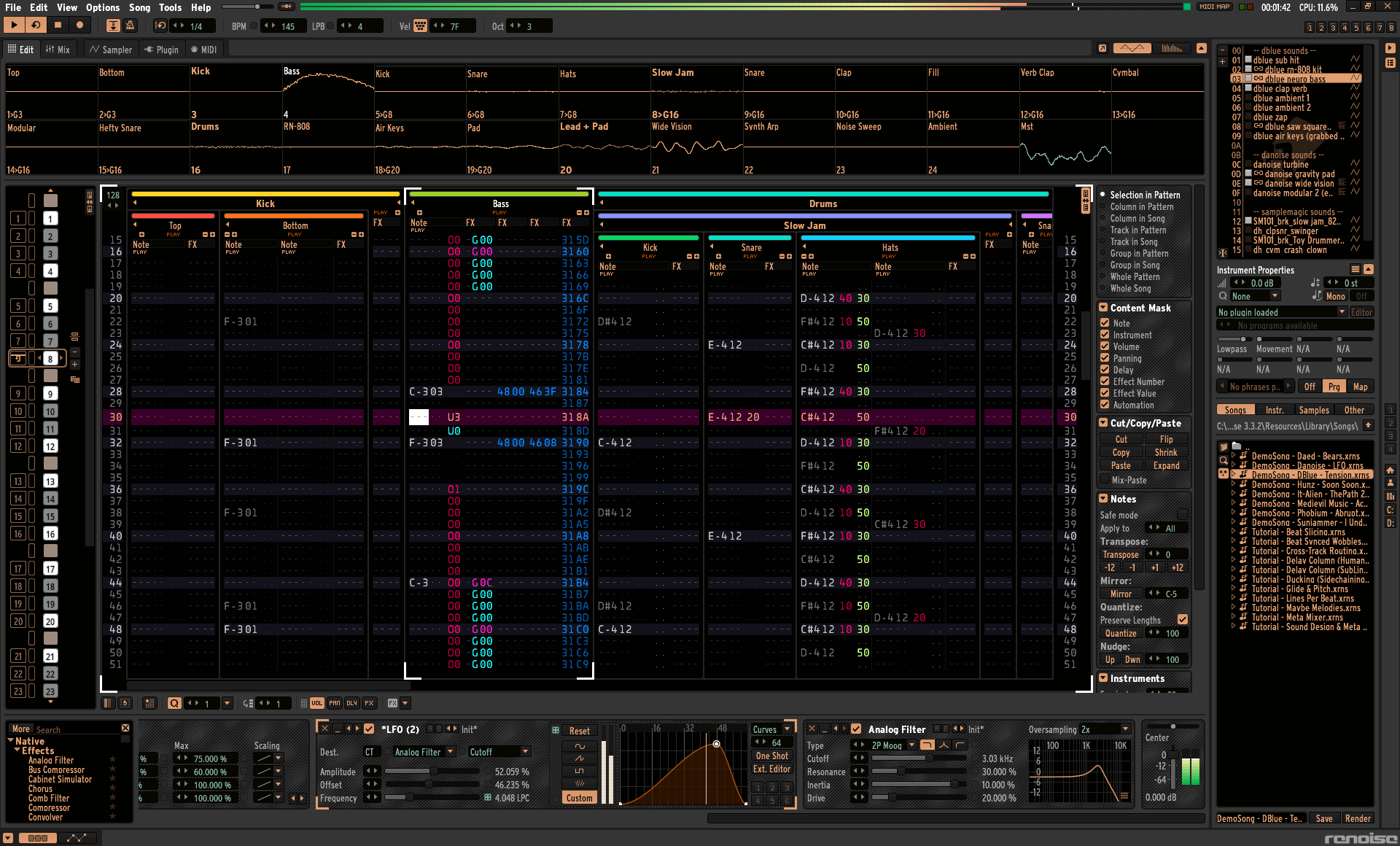Open the Mix tab
The width and height of the screenshot is (1400, 846).
click(58, 50)
